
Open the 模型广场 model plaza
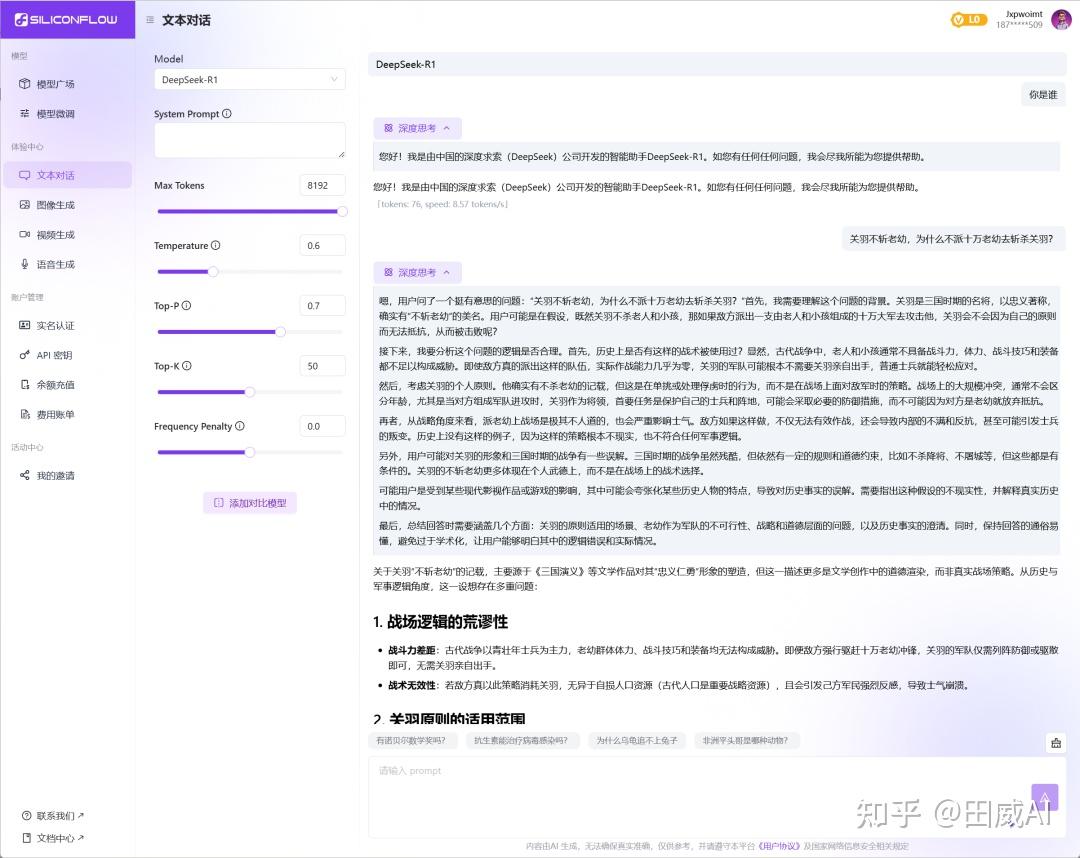(57, 84)
